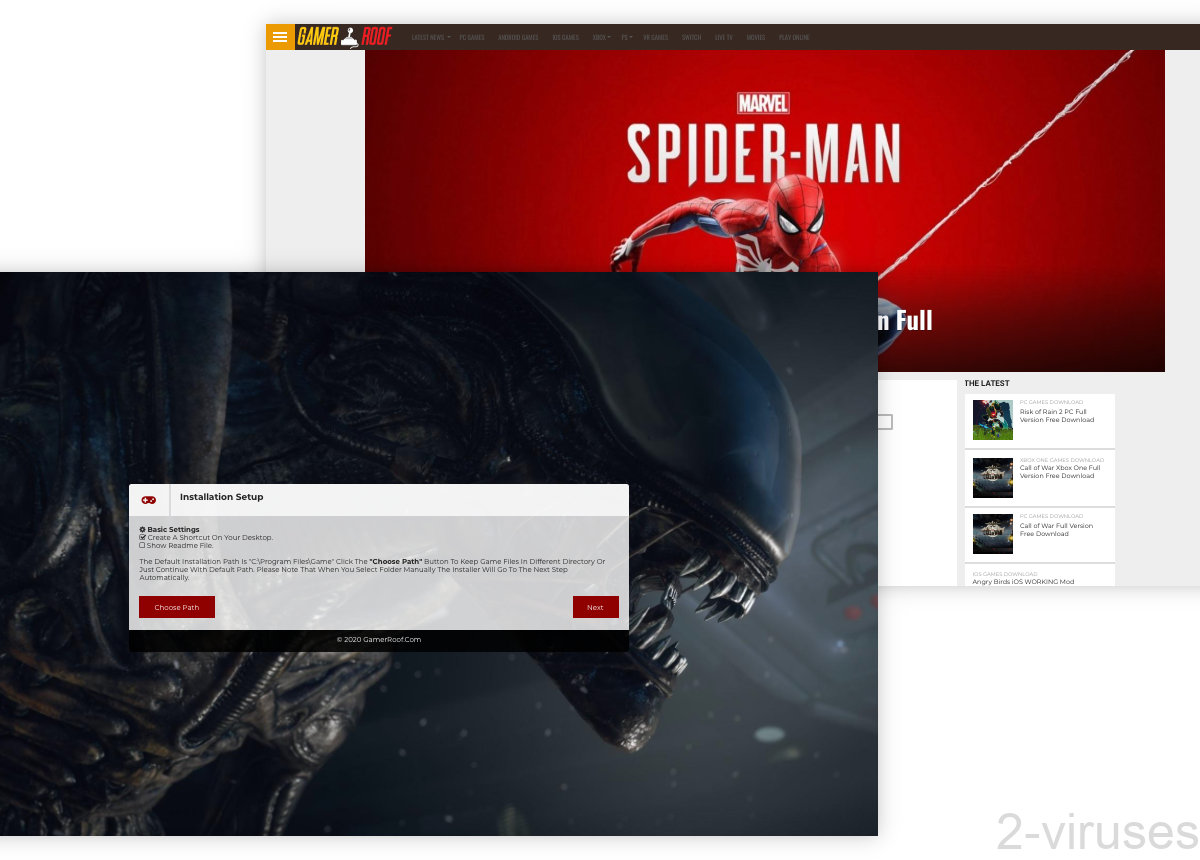1200x860 pixels.
Task: Click the gamepad icon in the Installation Setup header
Action: click(149, 500)
